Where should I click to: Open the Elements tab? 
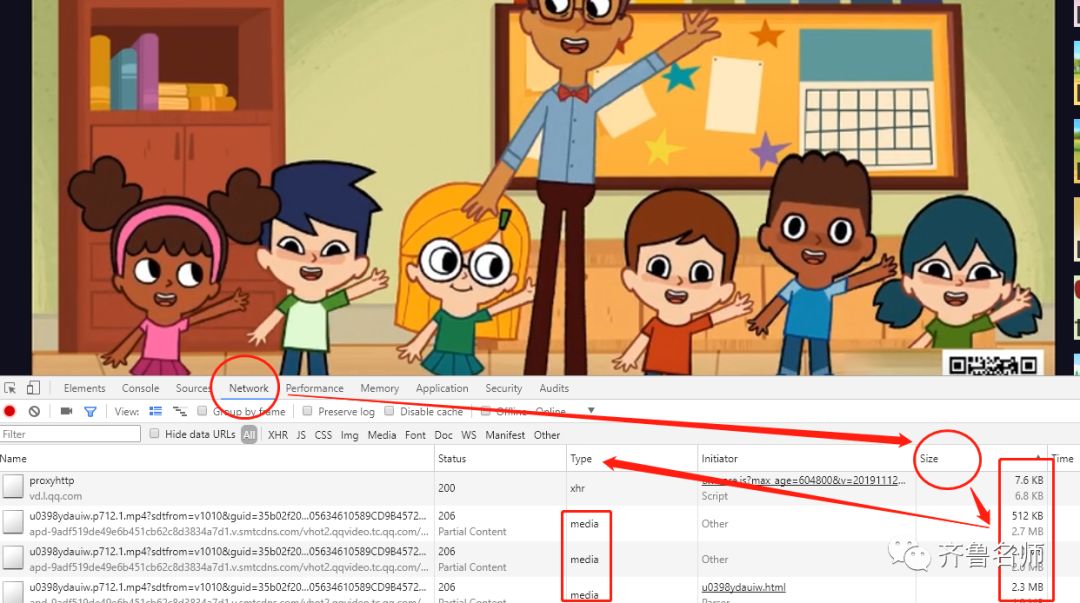[x=85, y=388]
